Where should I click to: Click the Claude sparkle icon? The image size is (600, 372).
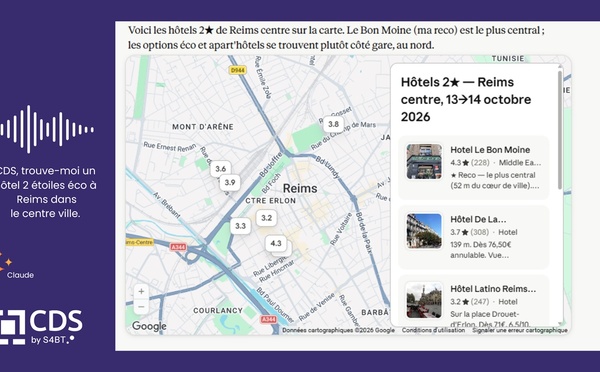5,262
